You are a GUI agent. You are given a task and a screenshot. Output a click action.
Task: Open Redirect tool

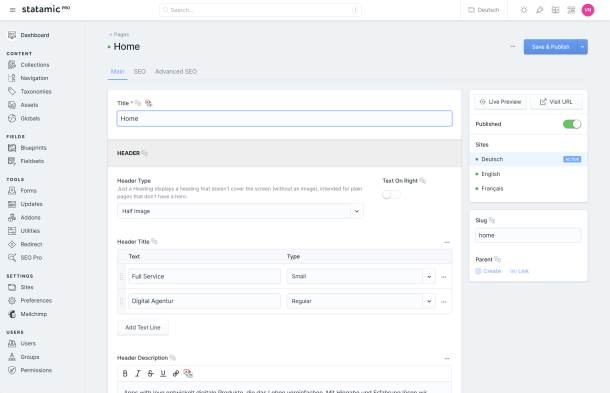25,244
